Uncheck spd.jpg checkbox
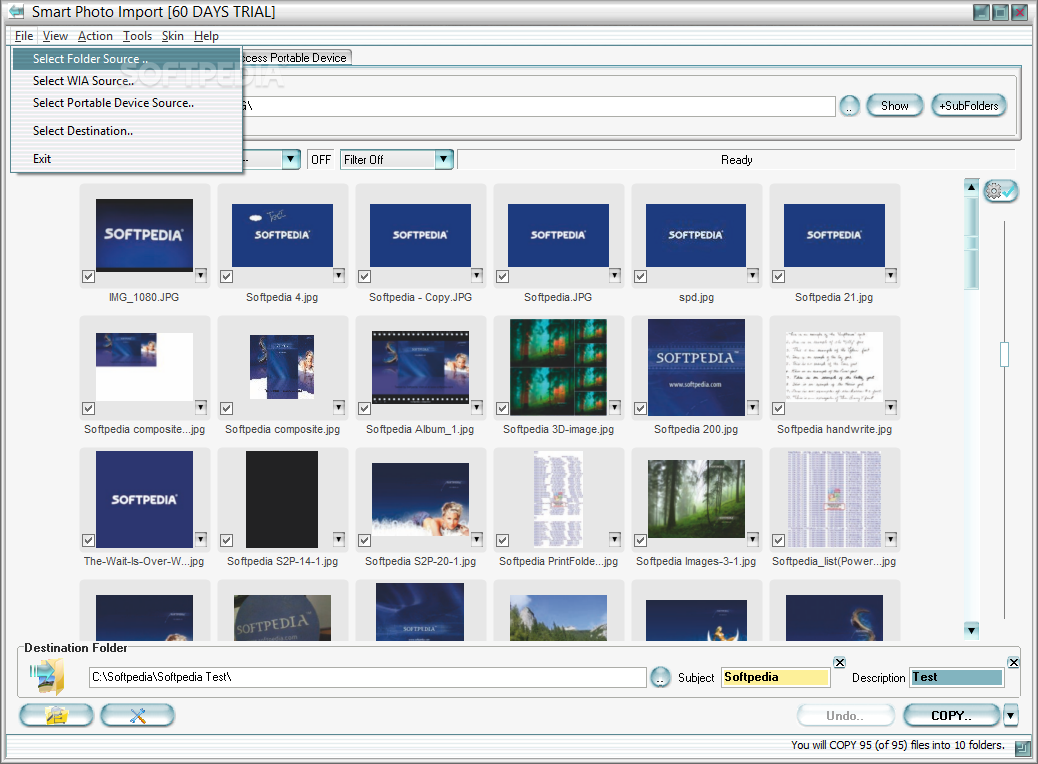The height and width of the screenshot is (764, 1038). tap(640, 276)
